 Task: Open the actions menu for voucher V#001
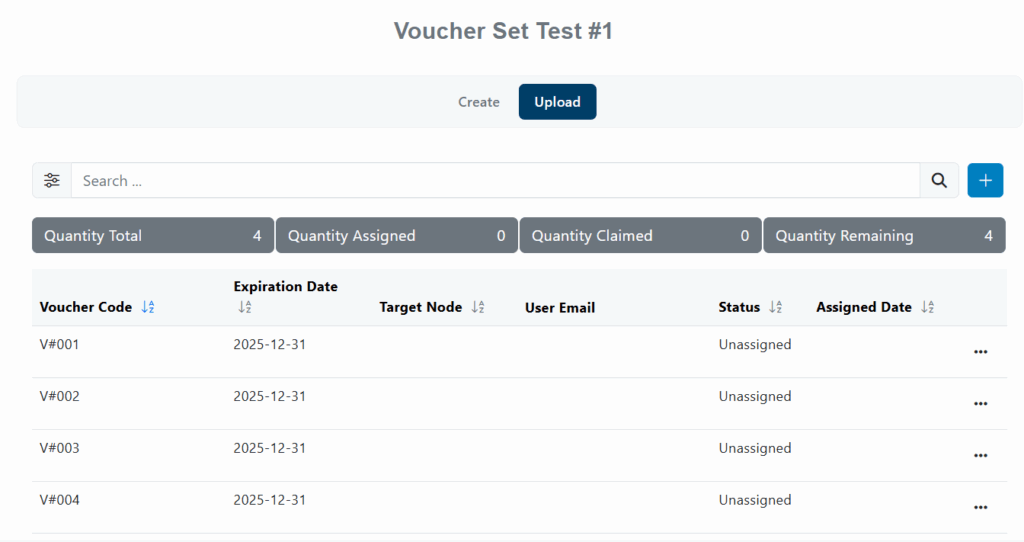(x=980, y=352)
